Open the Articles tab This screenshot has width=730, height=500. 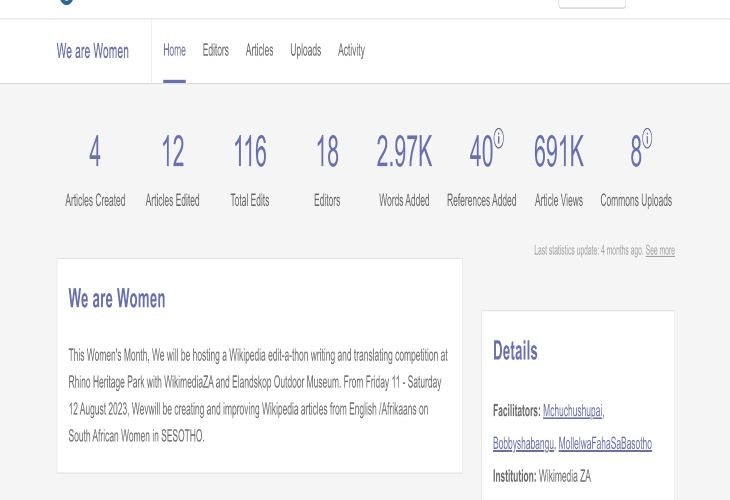[259, 50]
